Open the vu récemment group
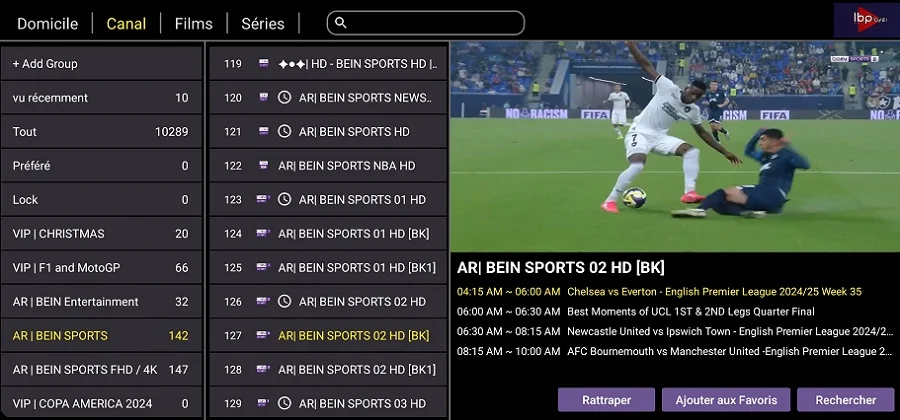Image resolution: width=900 pixels, height=420 pixels. pos(100,98)
